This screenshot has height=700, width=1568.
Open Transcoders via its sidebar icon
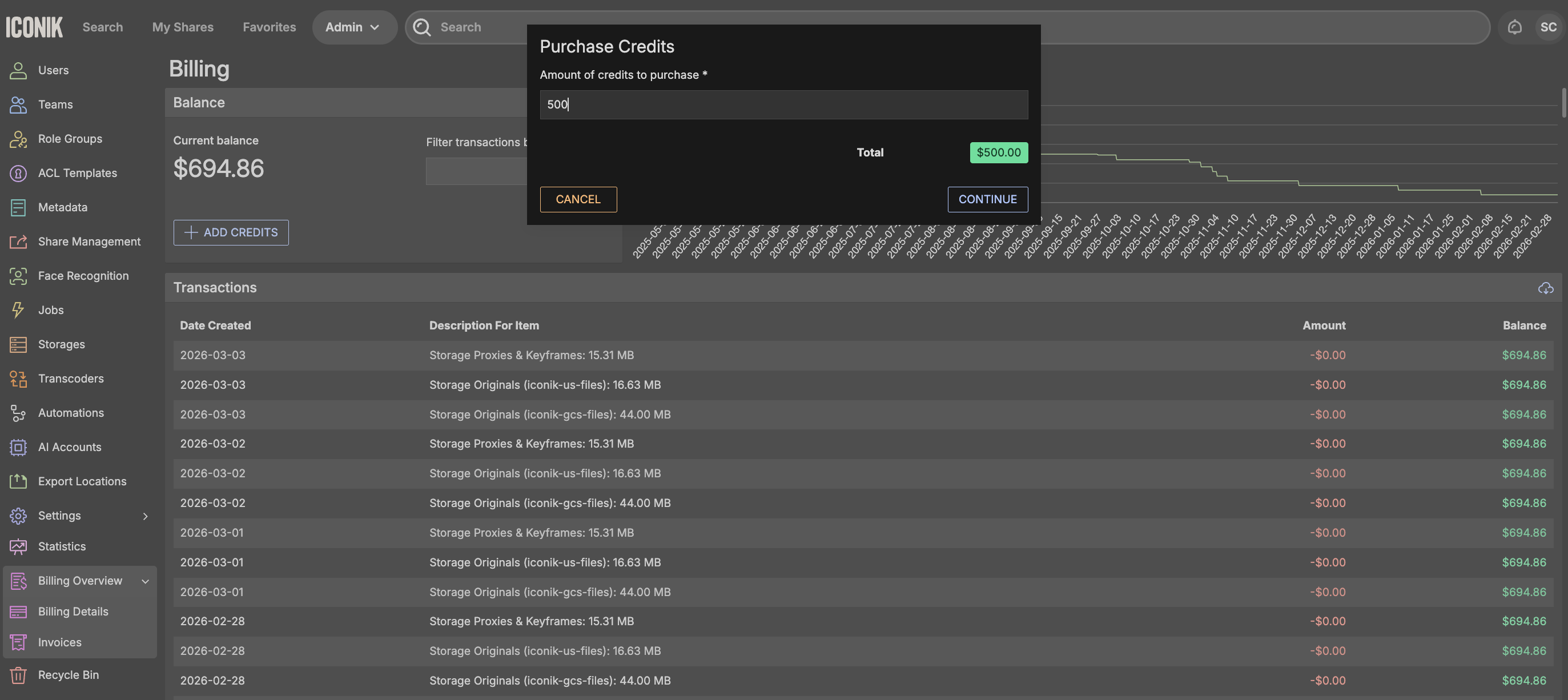(18, 379)
